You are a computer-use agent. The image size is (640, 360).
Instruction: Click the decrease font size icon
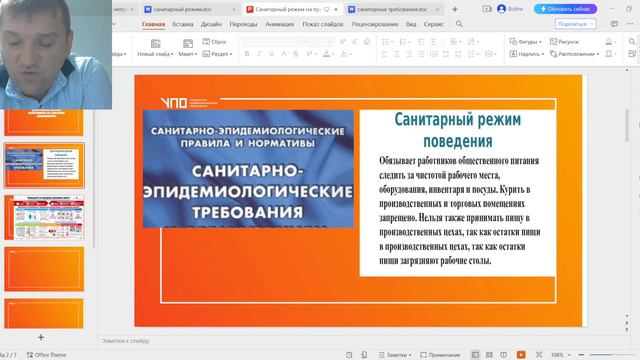(355, 42)
